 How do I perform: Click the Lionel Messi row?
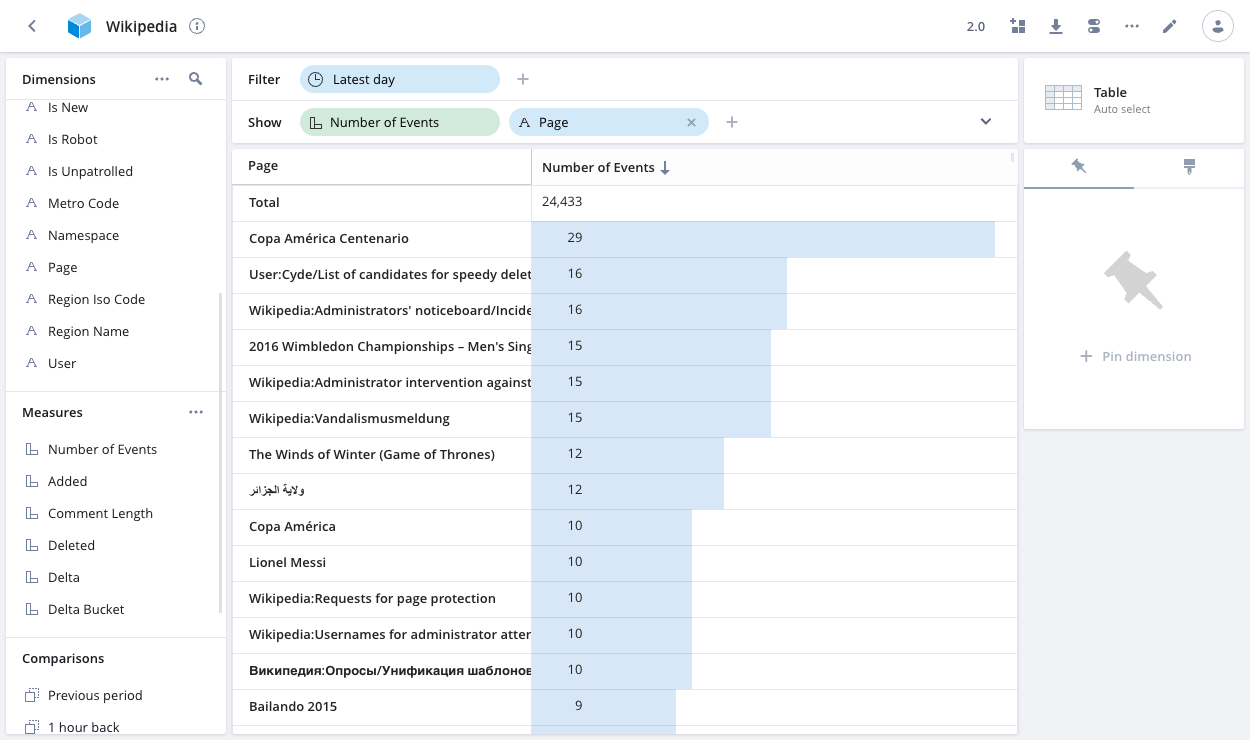[x=625, y=563]
